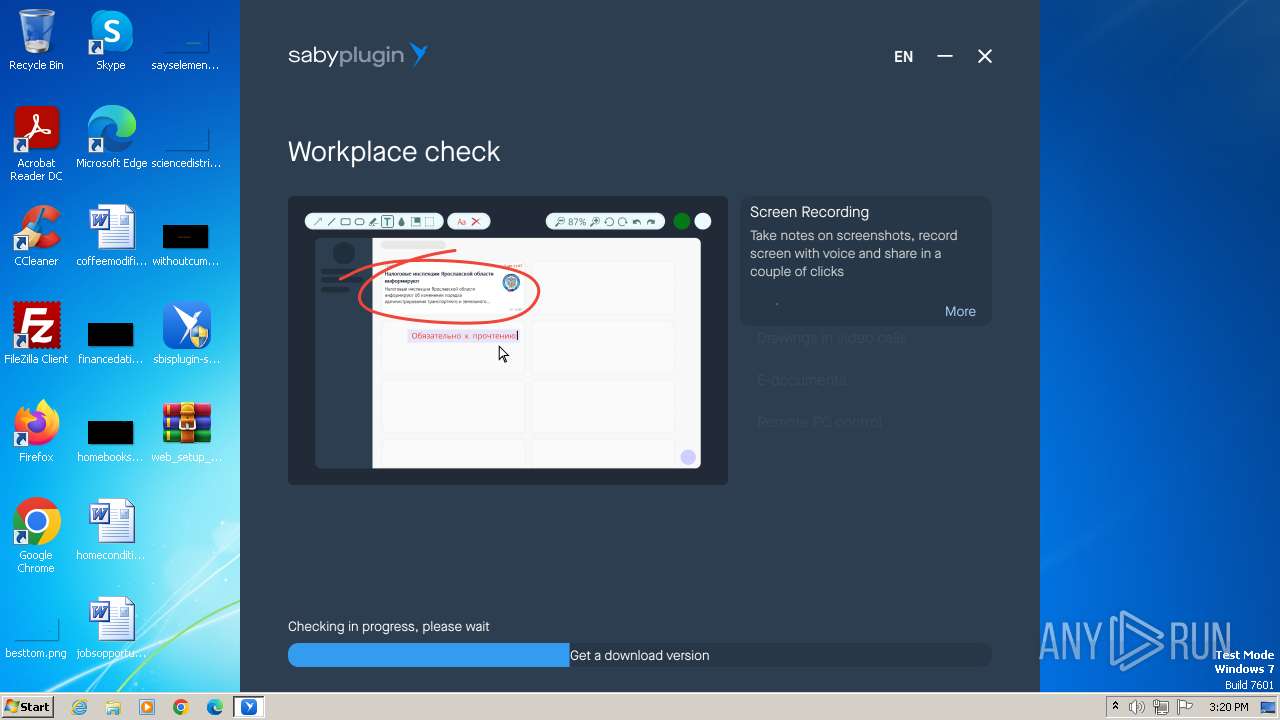This screenshot has width=1280, height=720.
Task: Open the Recycle Bin desktop icon
Action: 36,40
